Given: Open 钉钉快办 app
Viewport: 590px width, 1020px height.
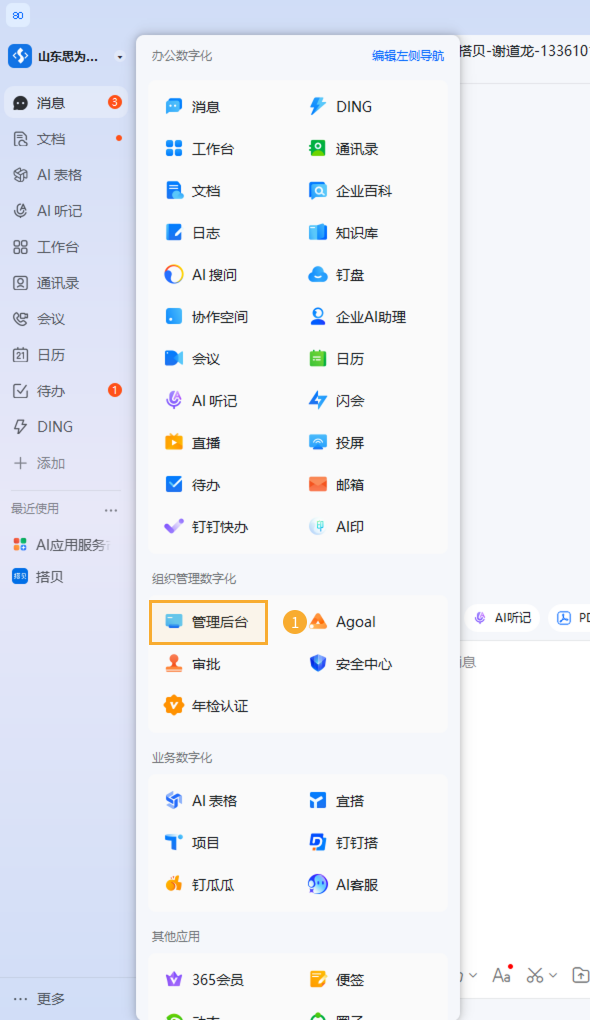Looking at the screenshot, I should (206, 528).
